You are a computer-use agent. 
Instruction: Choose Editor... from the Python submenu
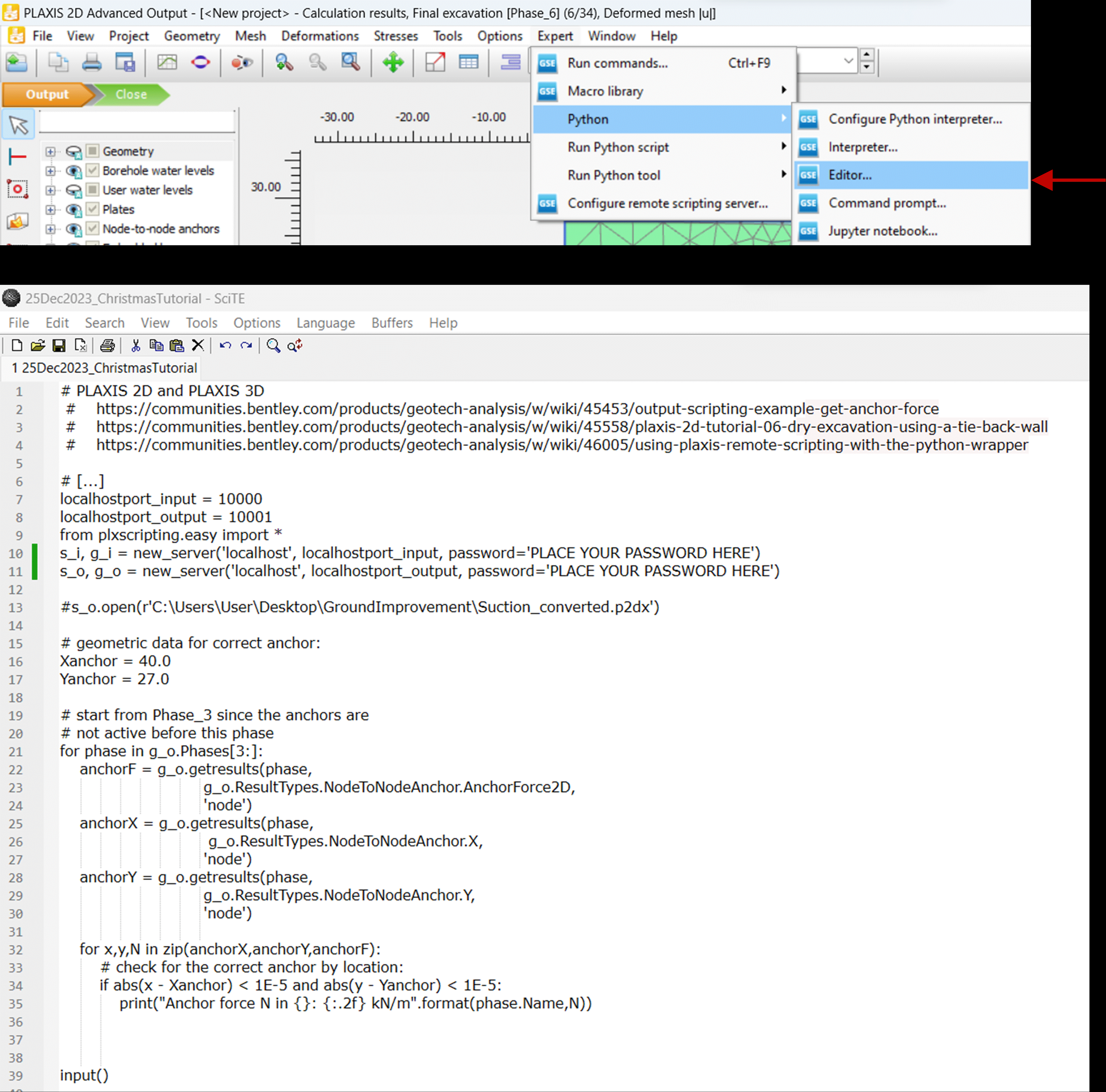coord(850,175)
